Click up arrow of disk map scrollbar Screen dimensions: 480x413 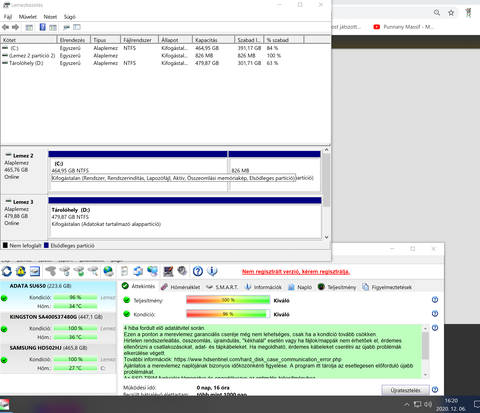tap(327, 150)
